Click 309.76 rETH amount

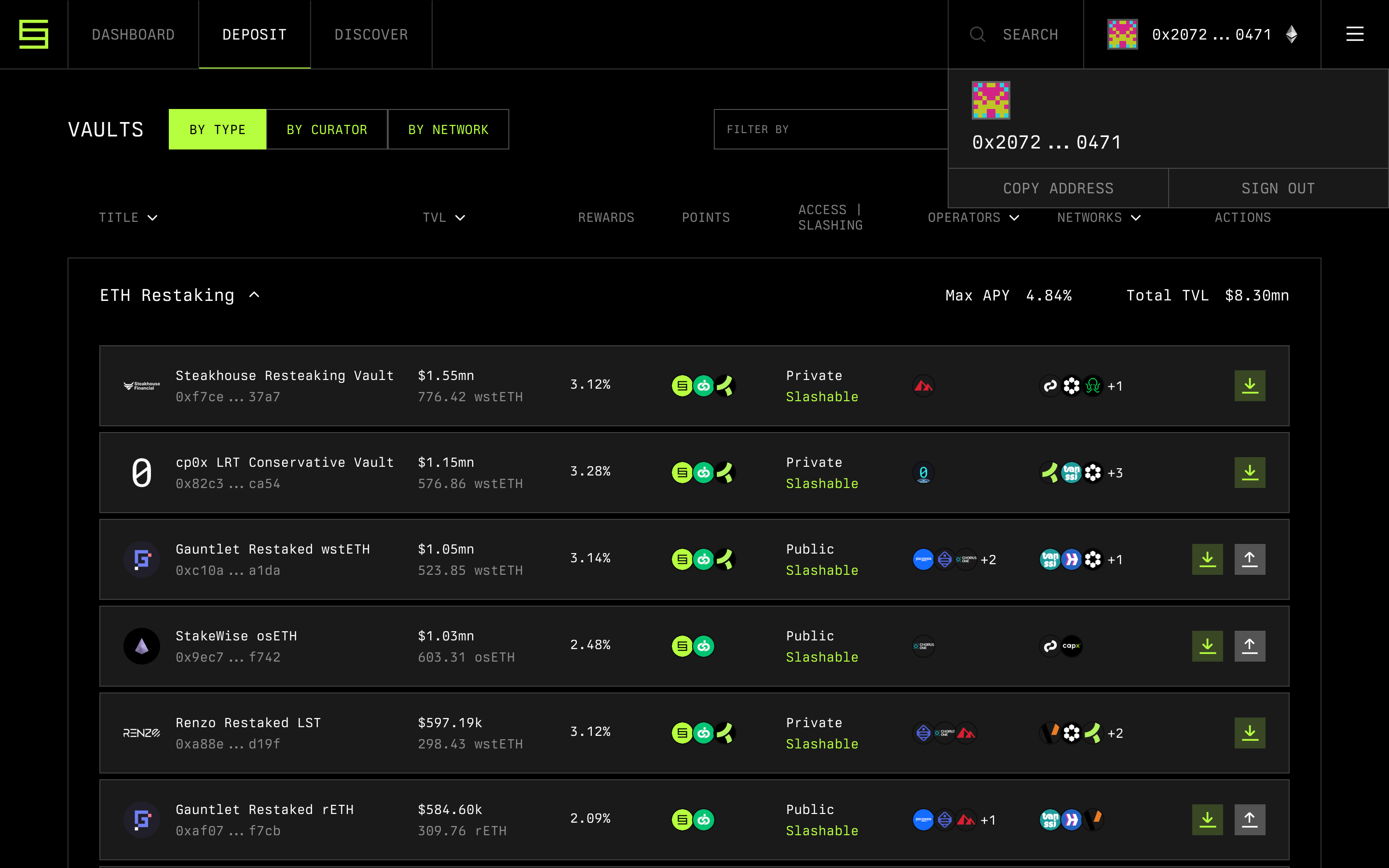[462, 831]
